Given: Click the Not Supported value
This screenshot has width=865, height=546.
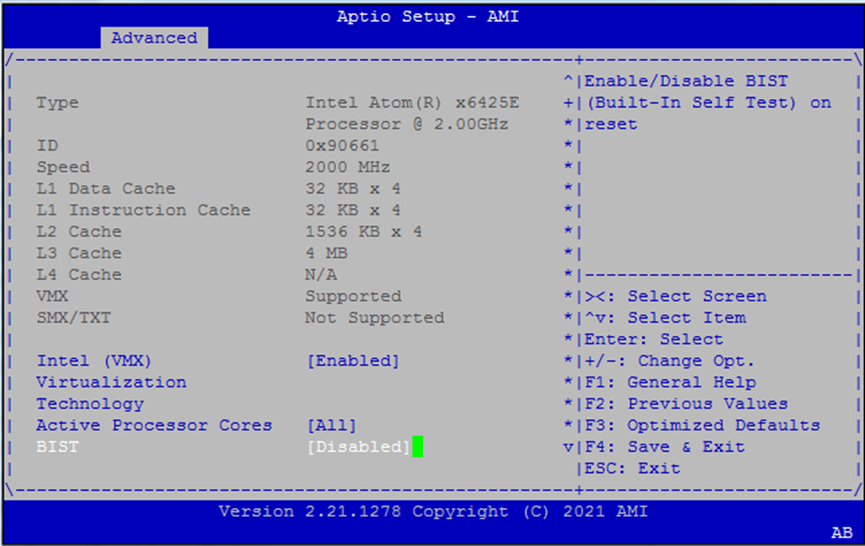Looking at the screenshot, I should pos(375,318).
